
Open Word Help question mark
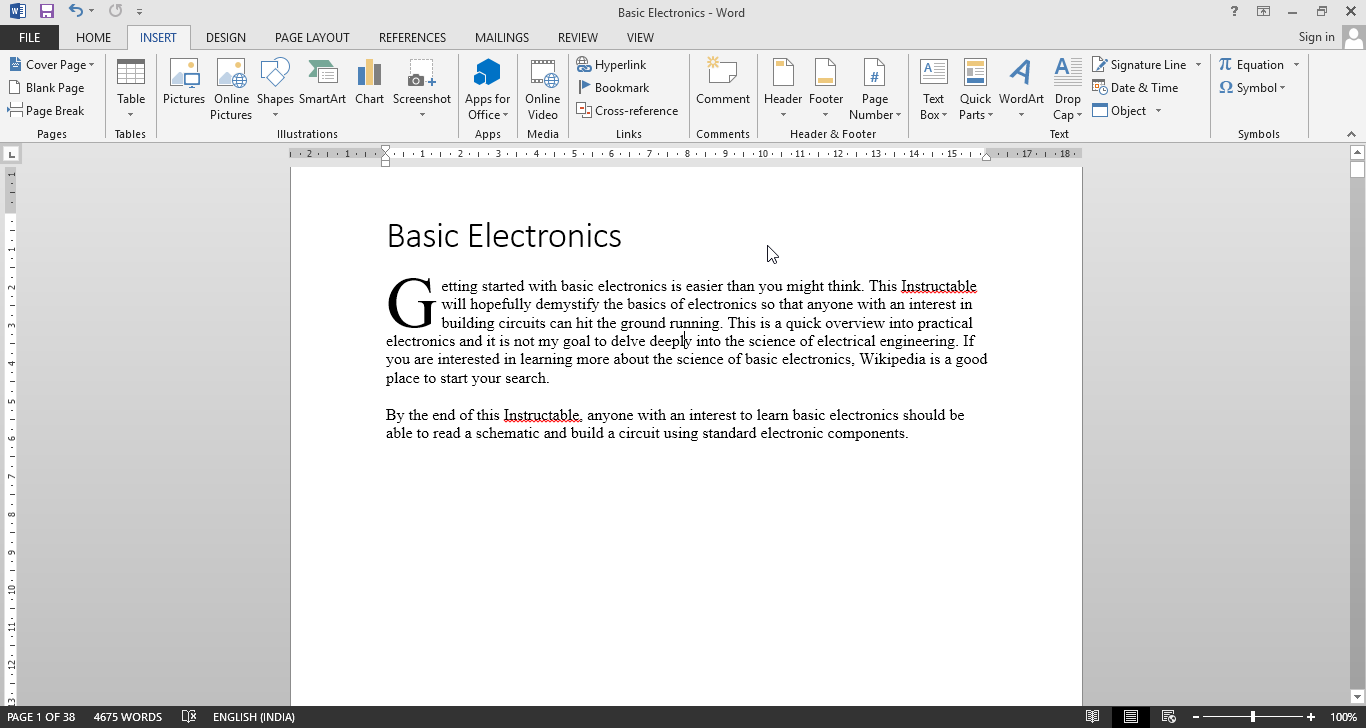pyautogui.click(x=1235, y=12)
